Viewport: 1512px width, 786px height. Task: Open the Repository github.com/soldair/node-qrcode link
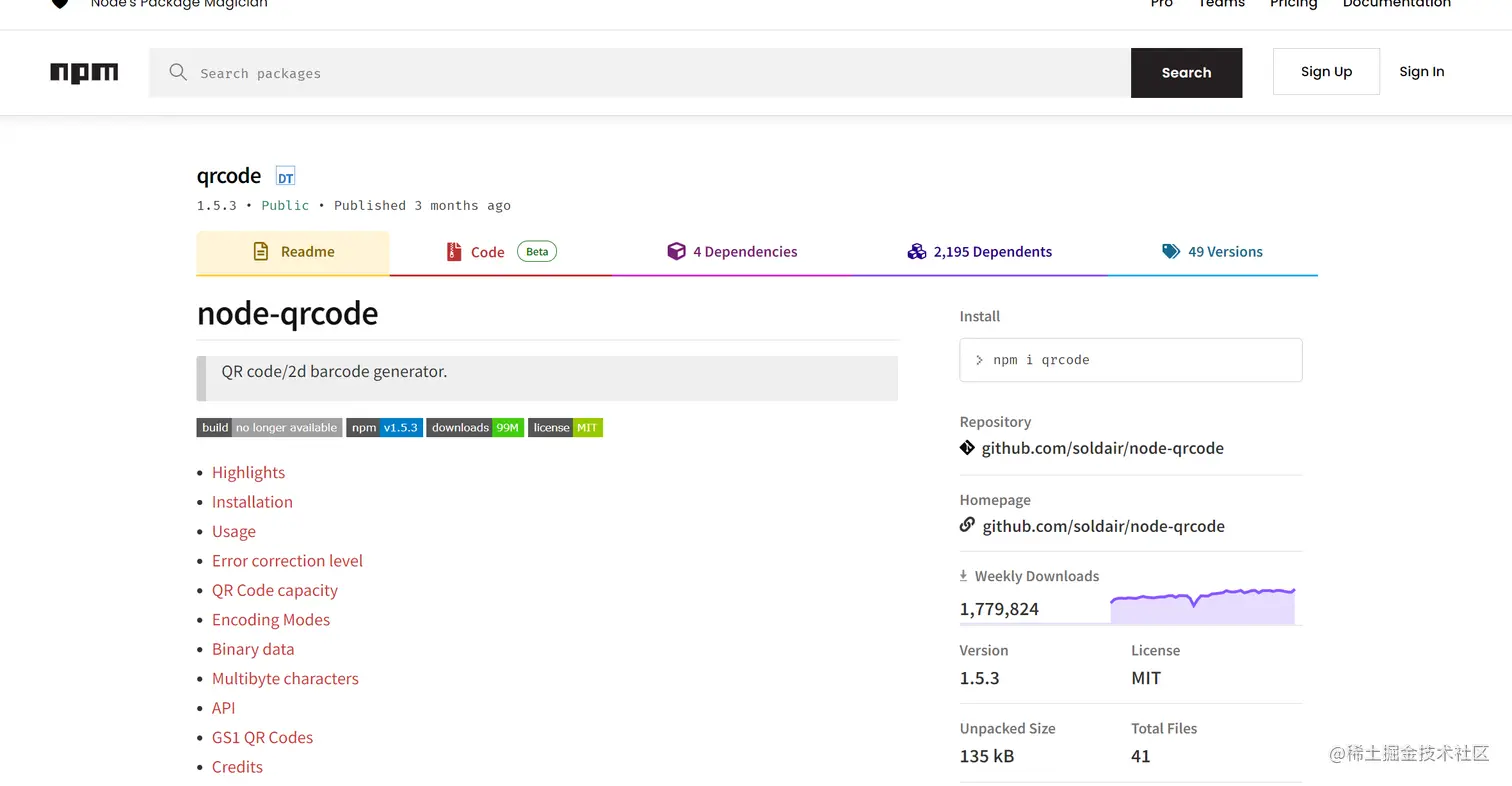(1103, 448)
